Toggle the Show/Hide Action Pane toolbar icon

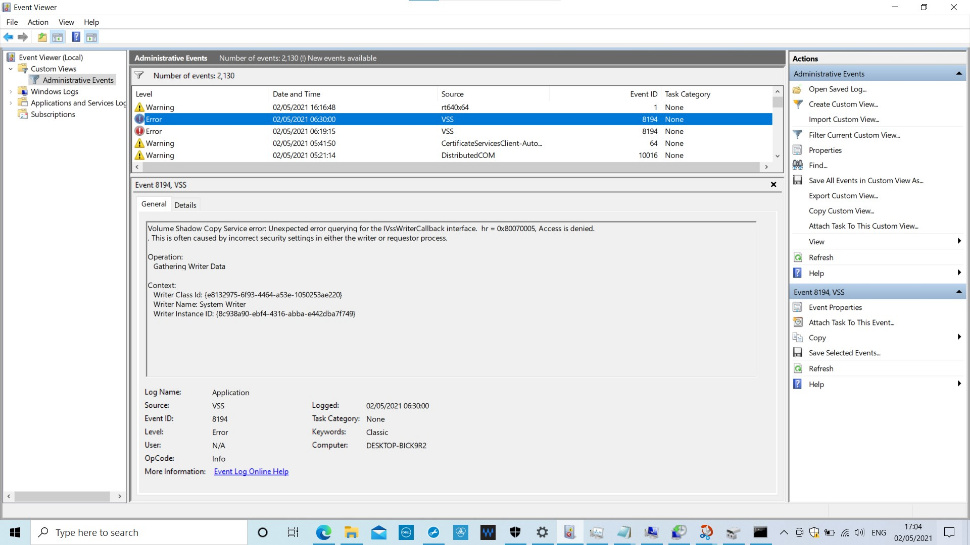click(92, 37)
